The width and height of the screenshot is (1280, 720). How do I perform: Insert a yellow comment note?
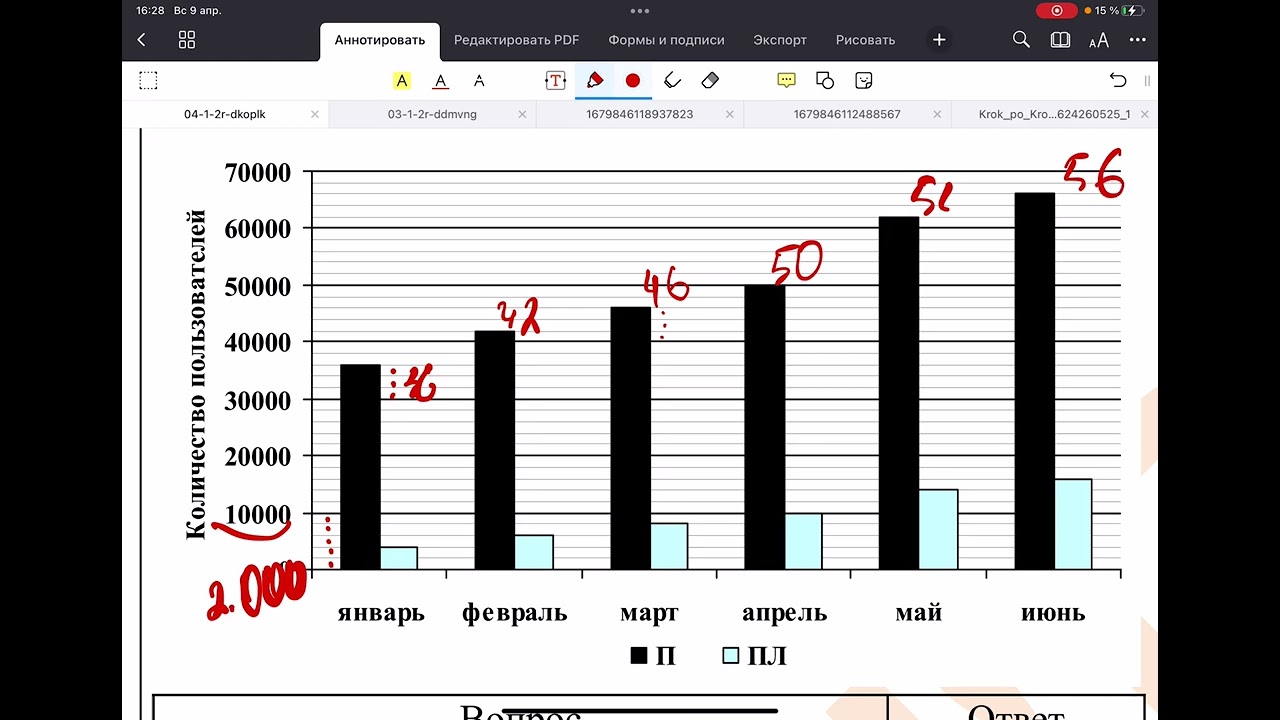point(787,81)
